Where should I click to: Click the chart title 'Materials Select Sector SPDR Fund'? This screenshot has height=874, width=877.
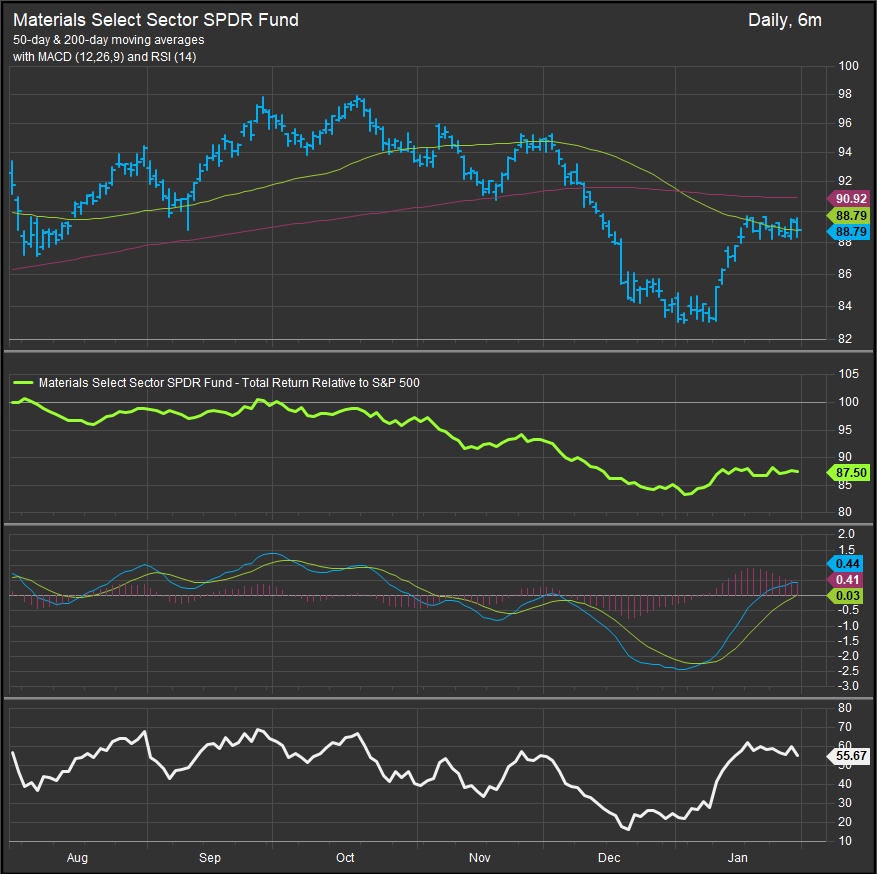point(155,20)
